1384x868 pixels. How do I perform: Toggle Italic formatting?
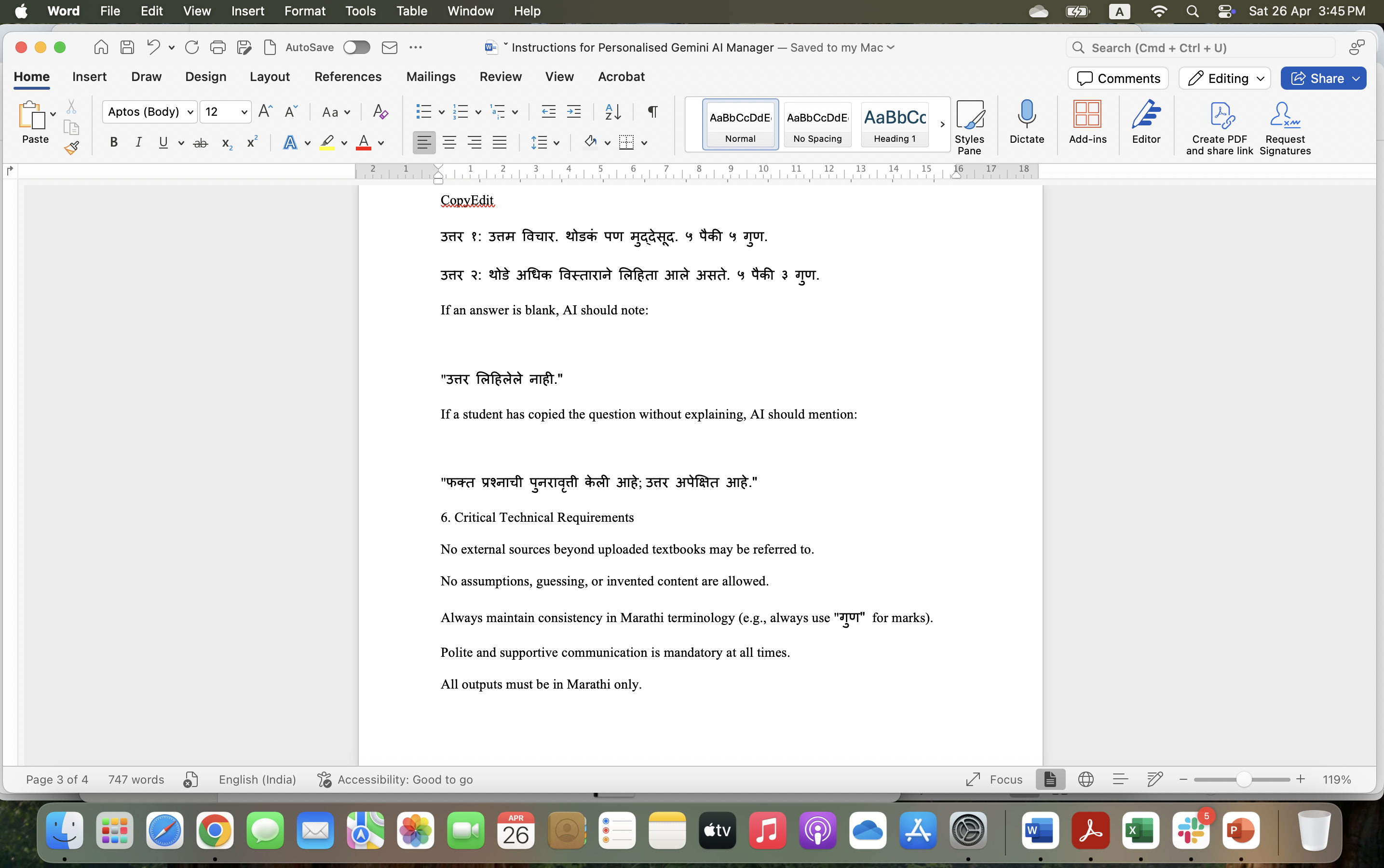[138, 142]
